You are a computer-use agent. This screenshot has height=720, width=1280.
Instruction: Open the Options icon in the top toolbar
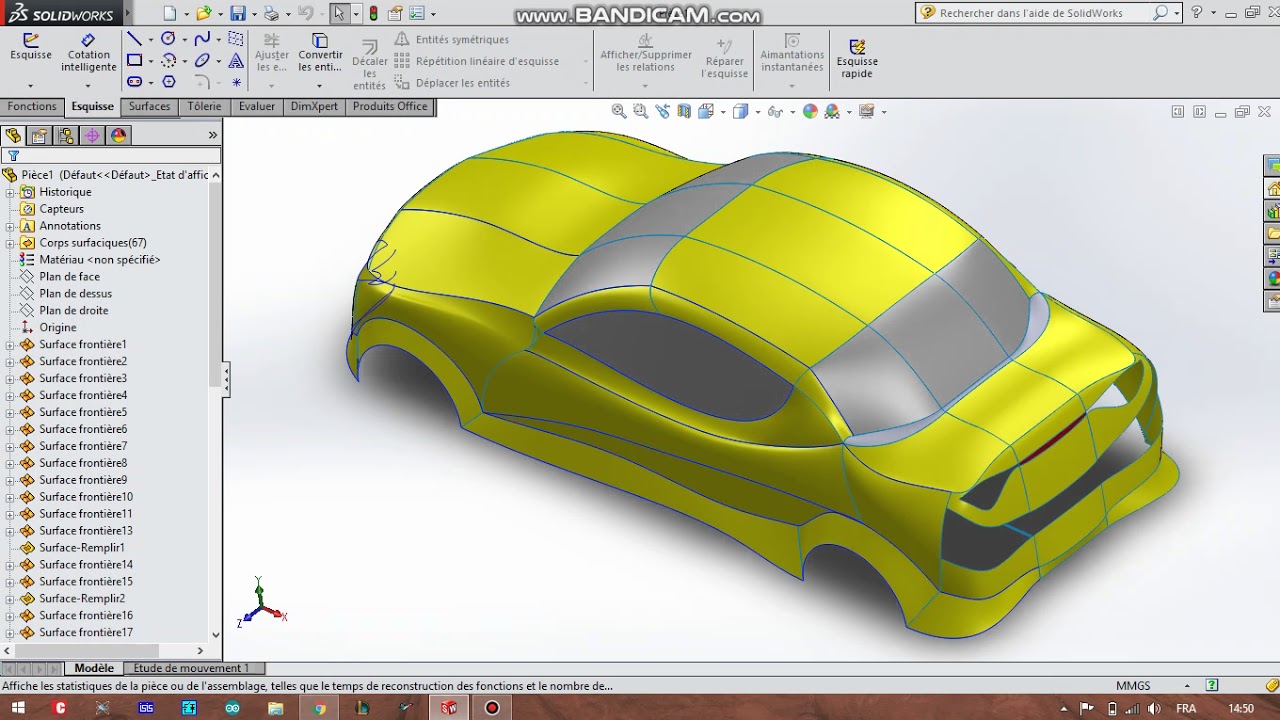(x=417, y=14)
